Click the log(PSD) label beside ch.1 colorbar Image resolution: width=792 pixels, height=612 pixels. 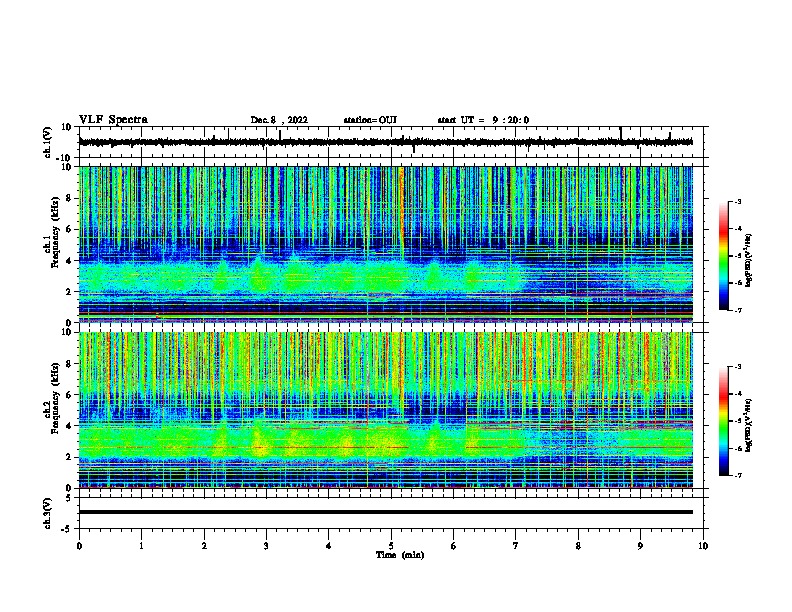(x=749, y=260)
